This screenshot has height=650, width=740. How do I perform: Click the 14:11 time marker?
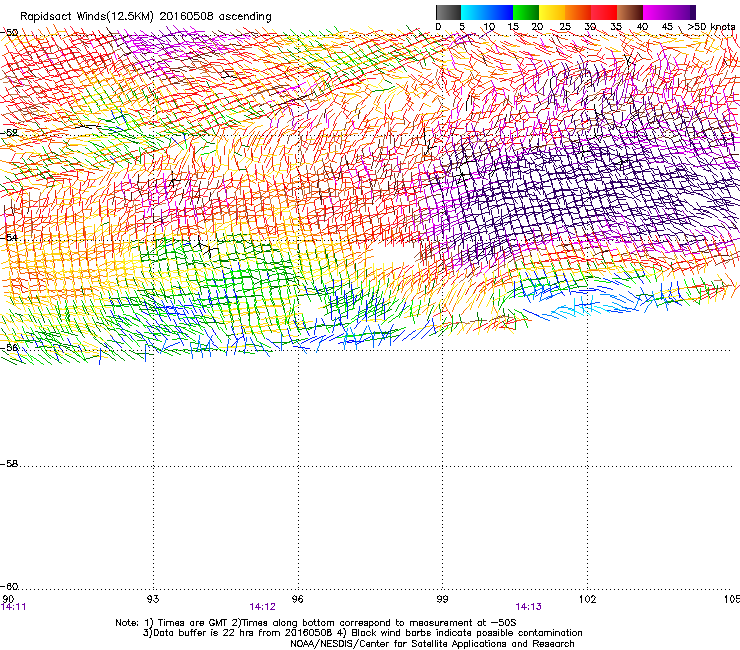pyautogui.click(x=13, y=607)
